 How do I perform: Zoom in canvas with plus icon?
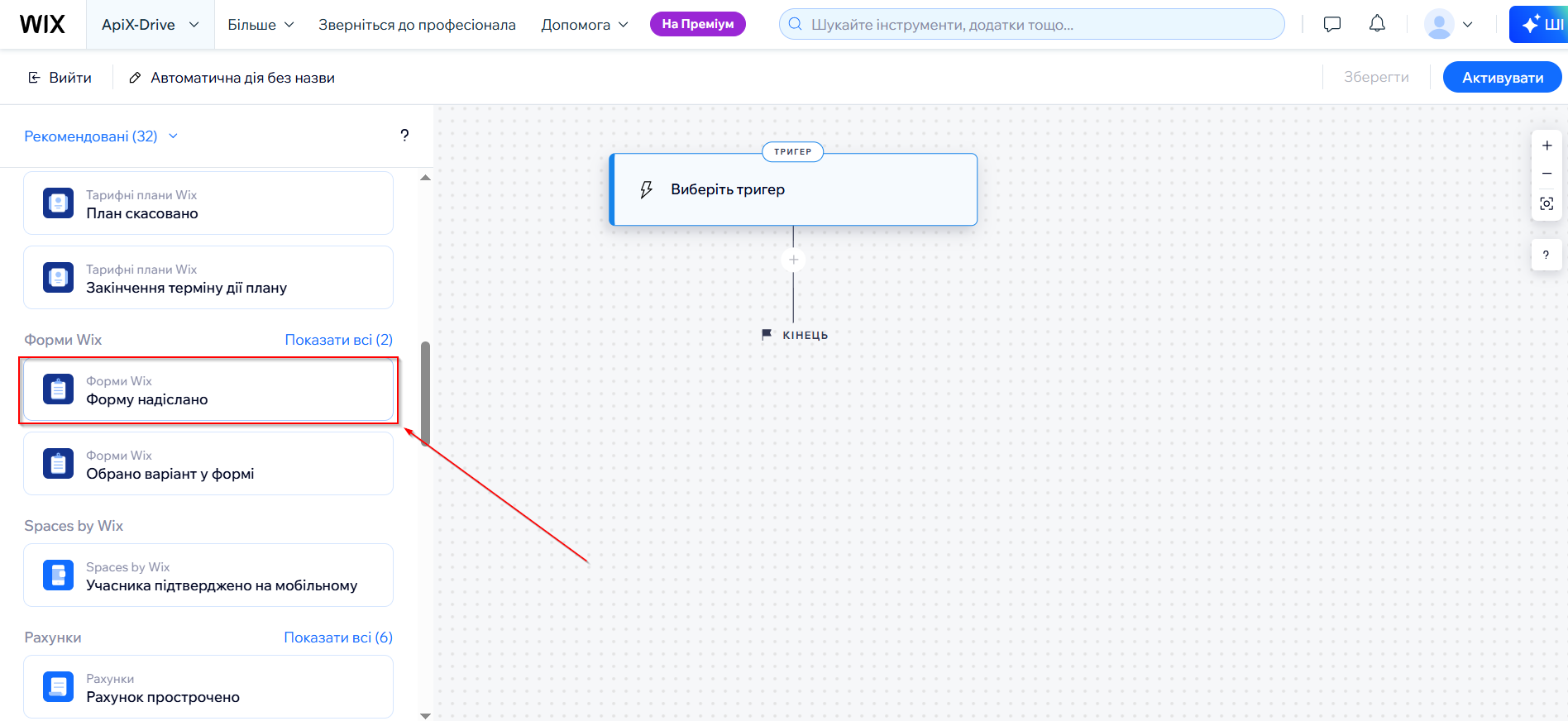pos(1546,146)
